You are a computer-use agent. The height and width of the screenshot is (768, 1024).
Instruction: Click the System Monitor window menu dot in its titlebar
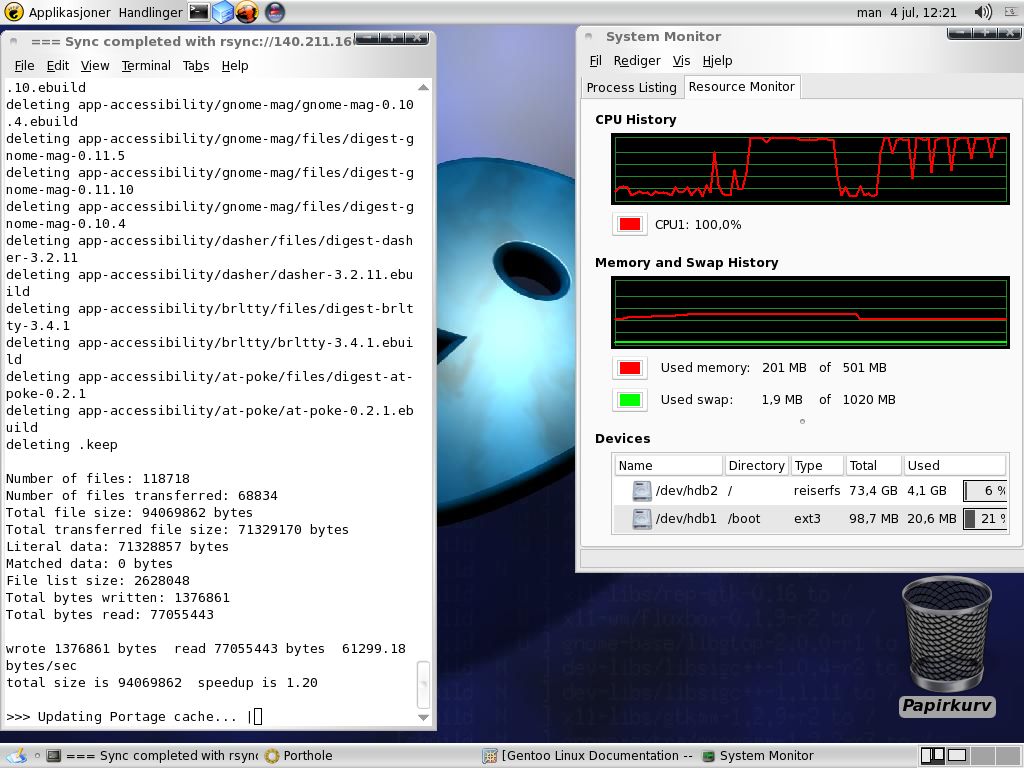(588, 37)
